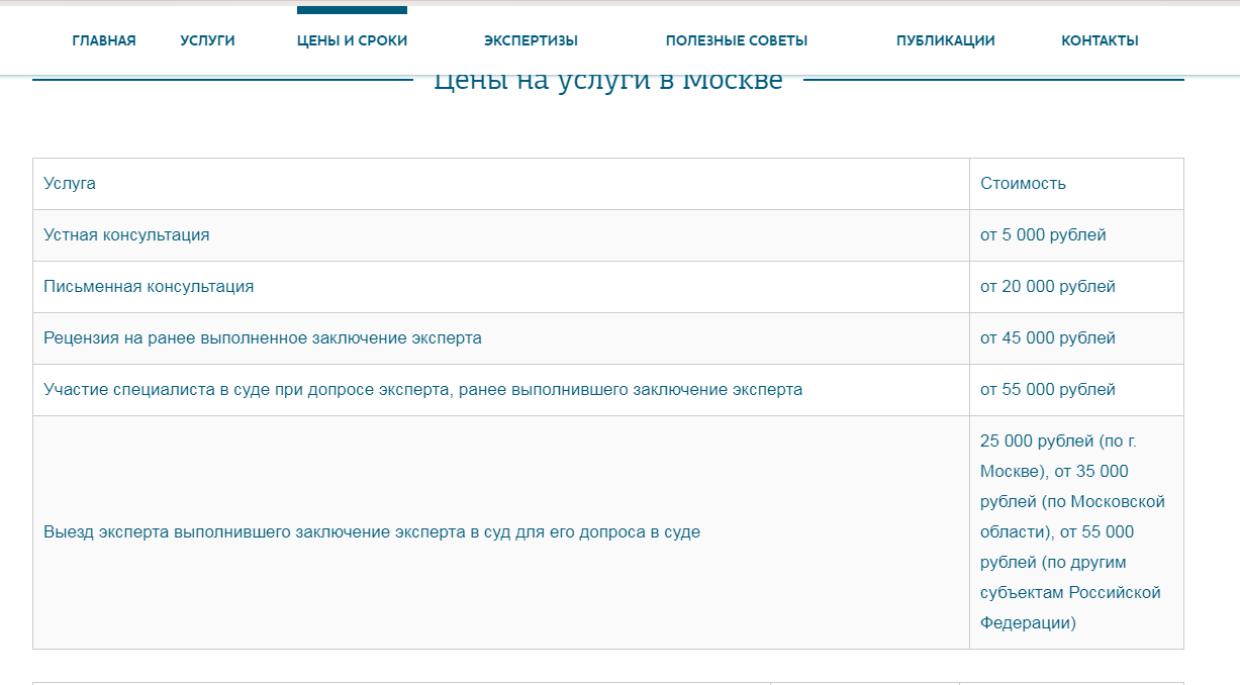The height and width of the screenshot is (685, 1240).
Task: Click the Письменная консультация service text
Action: 148,288
